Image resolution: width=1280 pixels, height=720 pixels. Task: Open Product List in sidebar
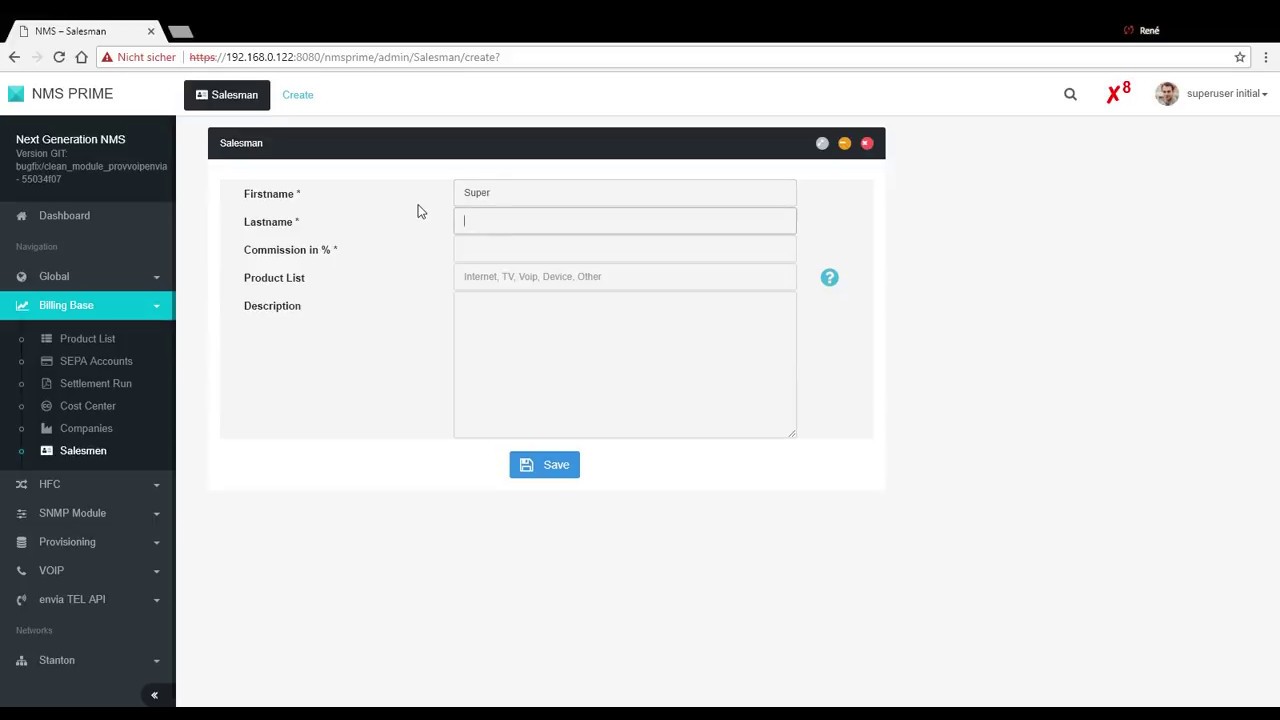[87, 339]
